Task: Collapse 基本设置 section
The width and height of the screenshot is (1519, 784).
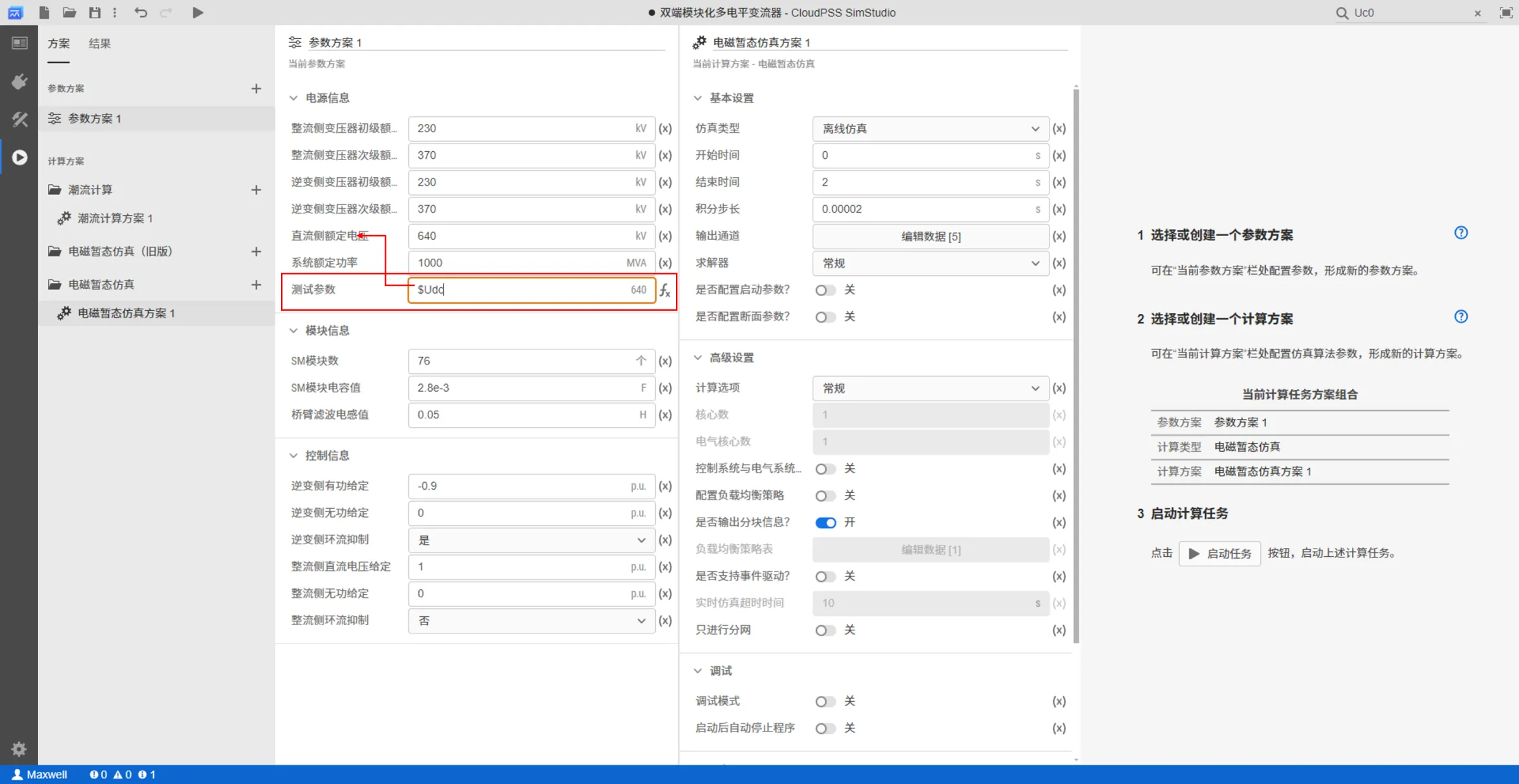Action: coord(697,98)
